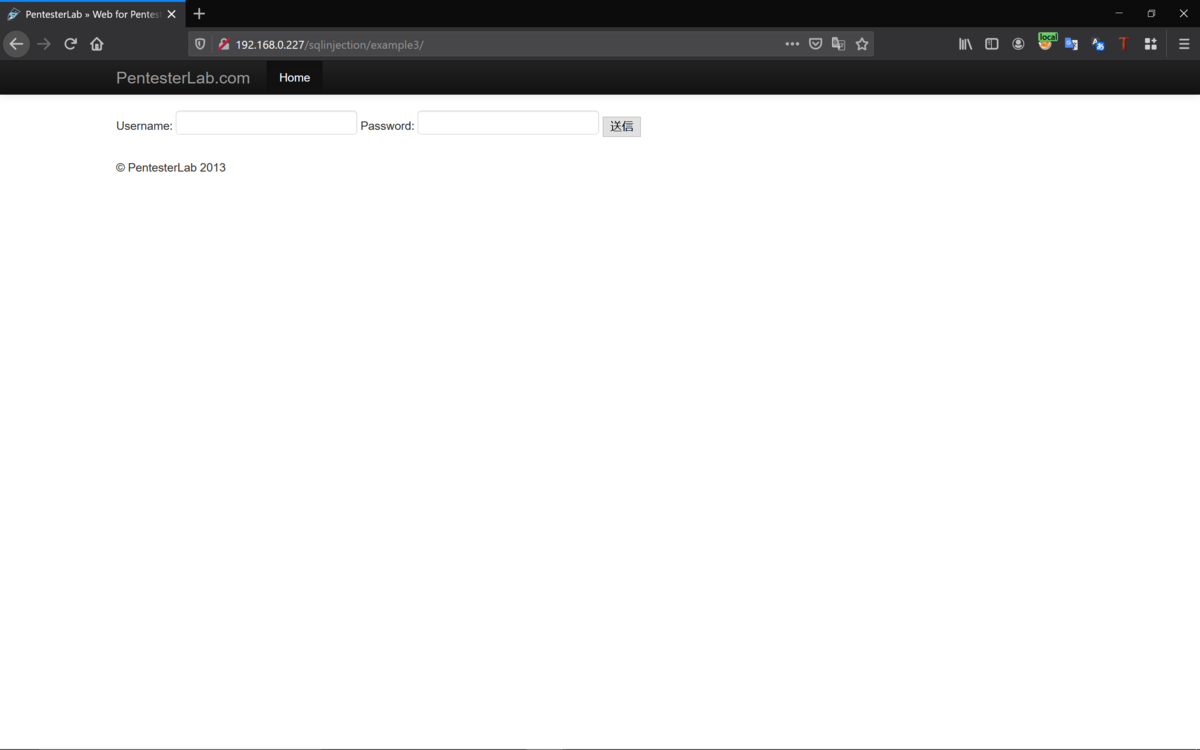
Task: Show the insecure connection info icon
Action: point(224,44)
